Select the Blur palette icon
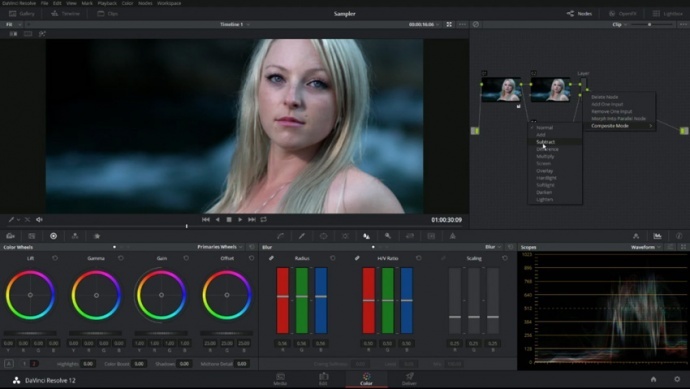 point(366,236)
